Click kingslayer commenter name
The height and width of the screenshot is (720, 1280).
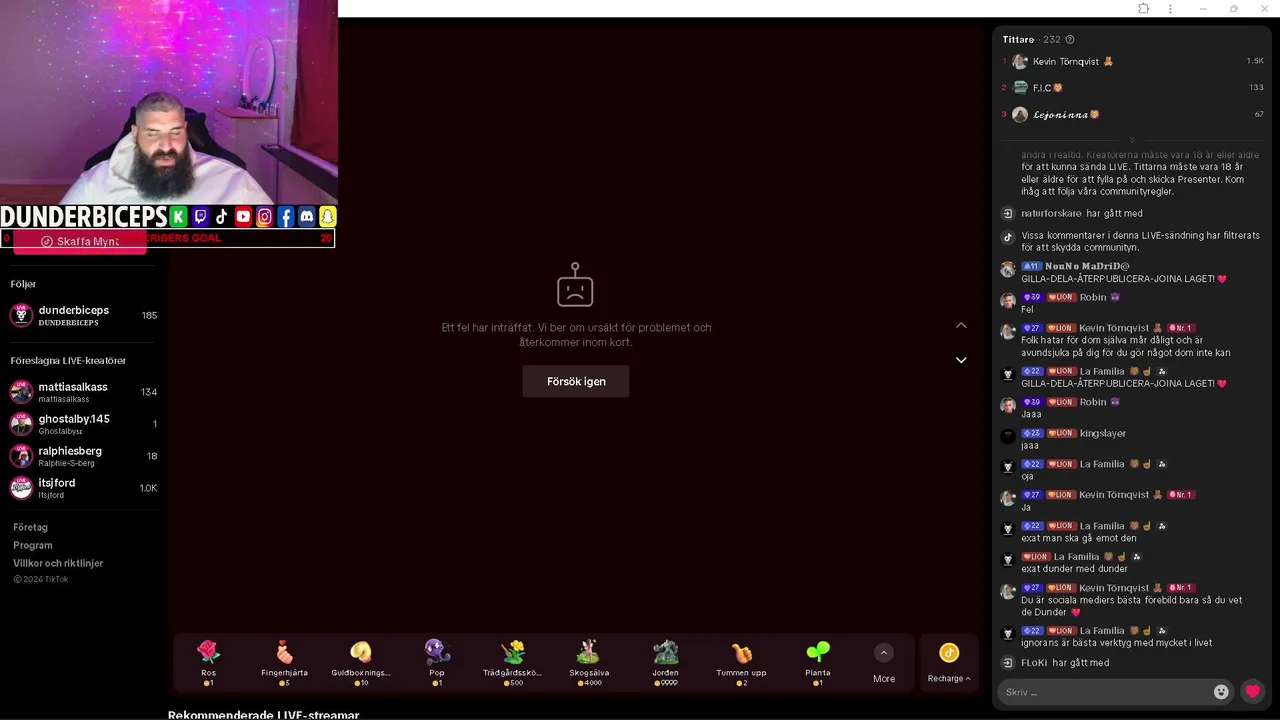click(x=1103, y=433)
